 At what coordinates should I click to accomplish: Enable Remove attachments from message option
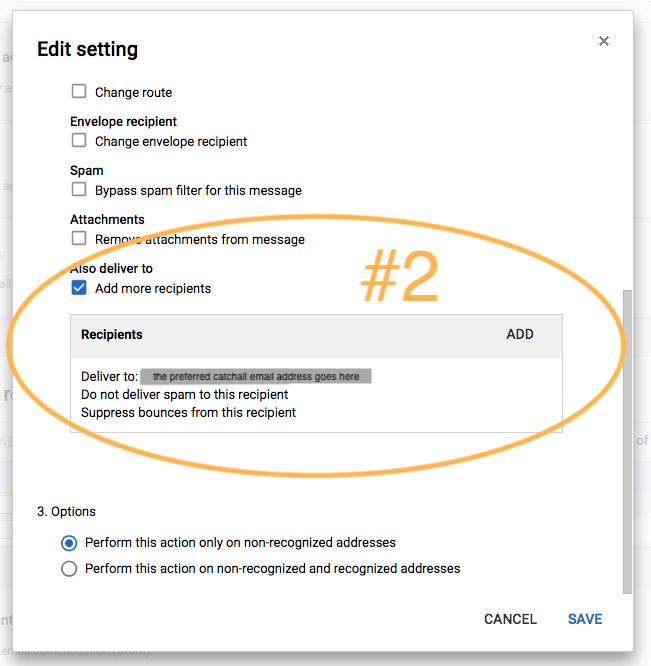pos(79,238)
